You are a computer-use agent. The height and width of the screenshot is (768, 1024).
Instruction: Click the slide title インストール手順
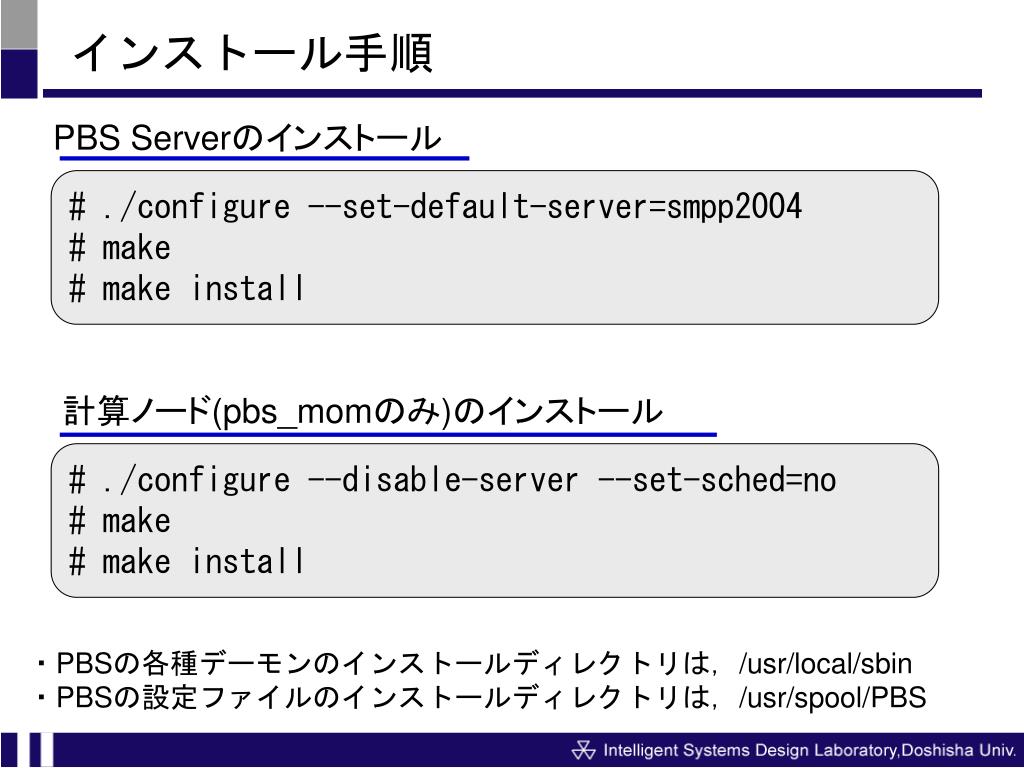[x=253, y=52]
